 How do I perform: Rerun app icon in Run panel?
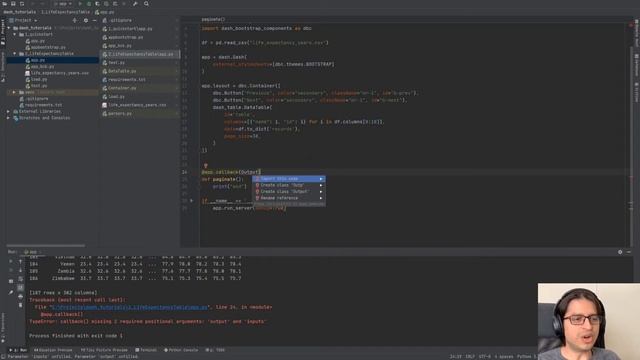[x=11, y=261]
